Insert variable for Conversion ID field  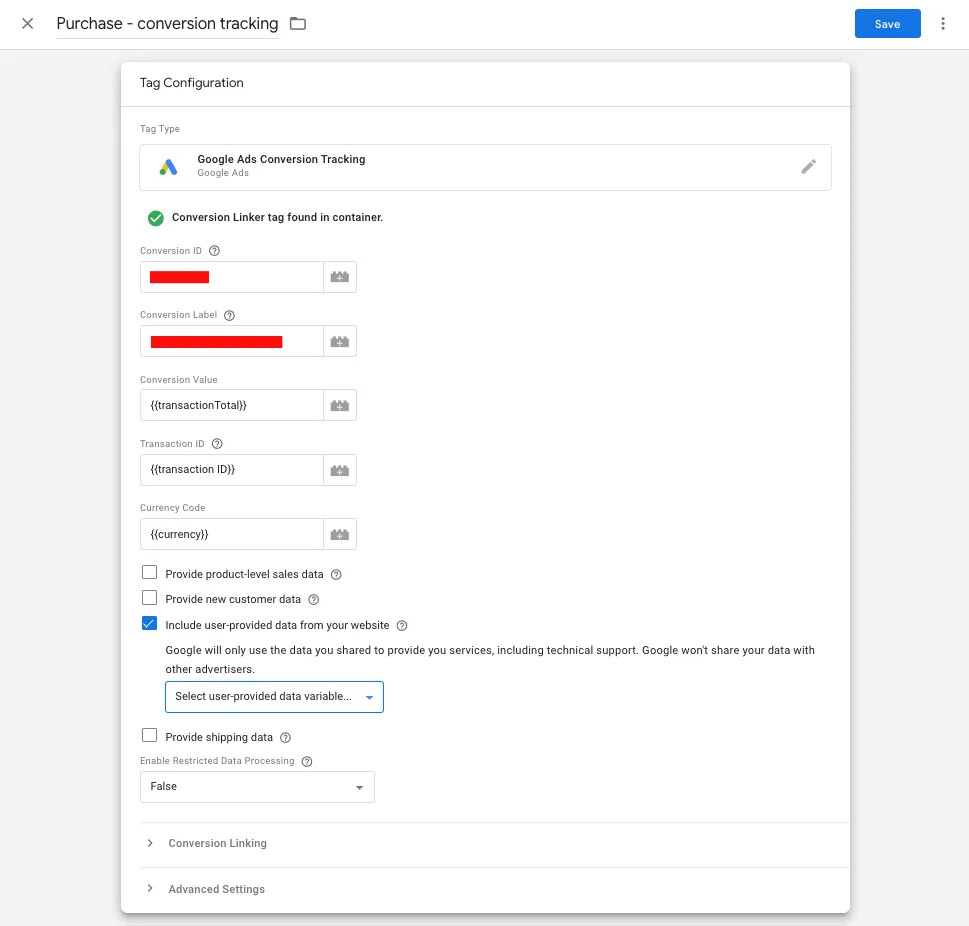pos(340,277)
